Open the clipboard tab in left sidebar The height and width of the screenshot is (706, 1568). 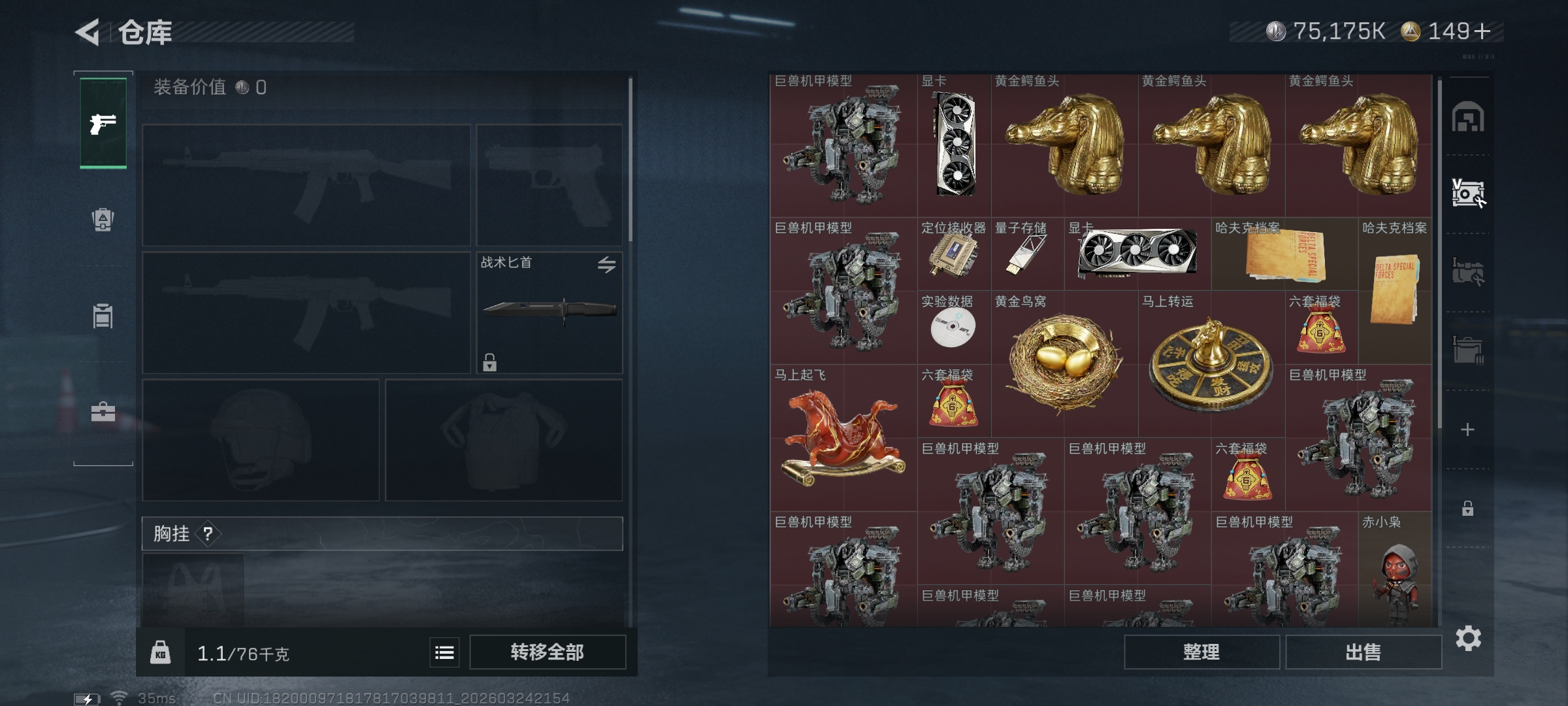pyautogui.click(x=103, y=316)
